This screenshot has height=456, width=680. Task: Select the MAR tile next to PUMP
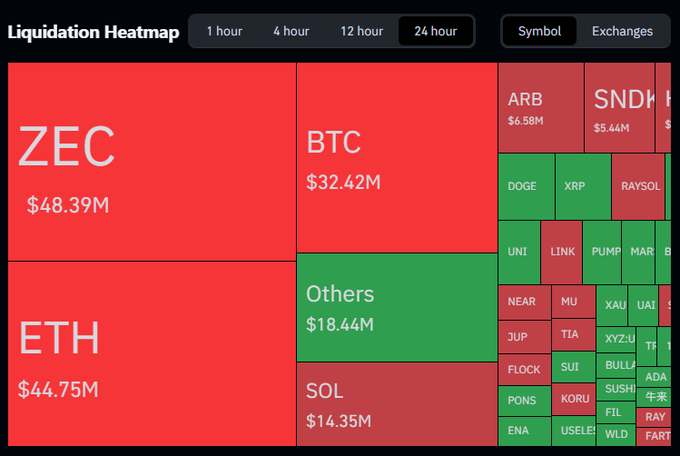click(638, 252)
